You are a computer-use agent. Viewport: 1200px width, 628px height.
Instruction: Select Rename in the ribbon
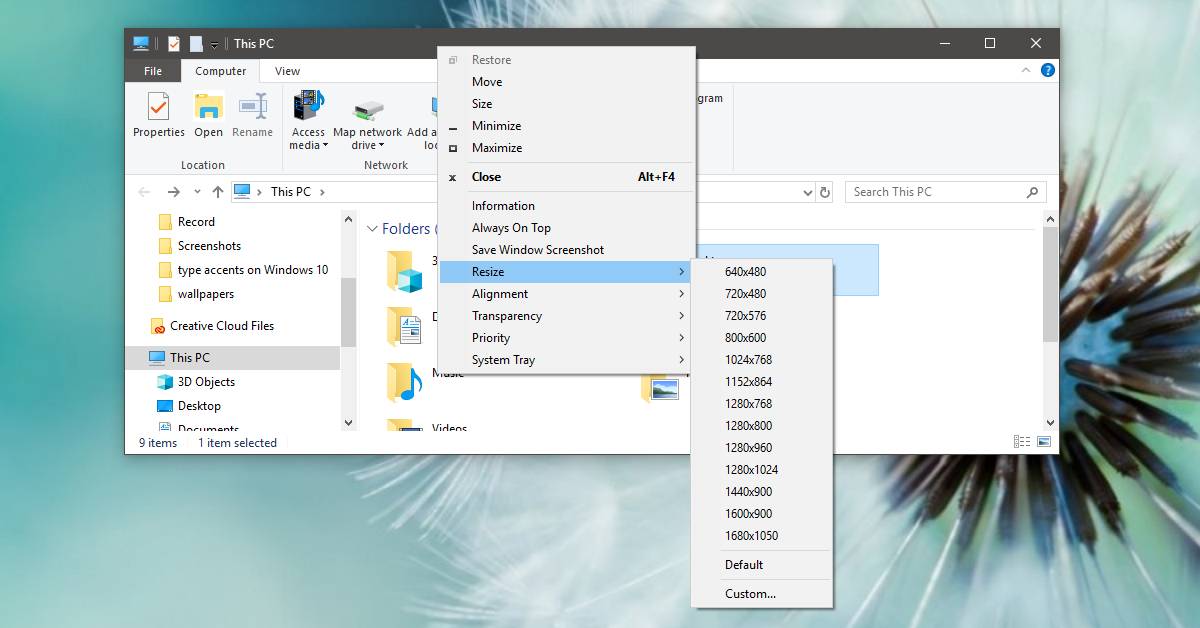[x=253, y=113]
